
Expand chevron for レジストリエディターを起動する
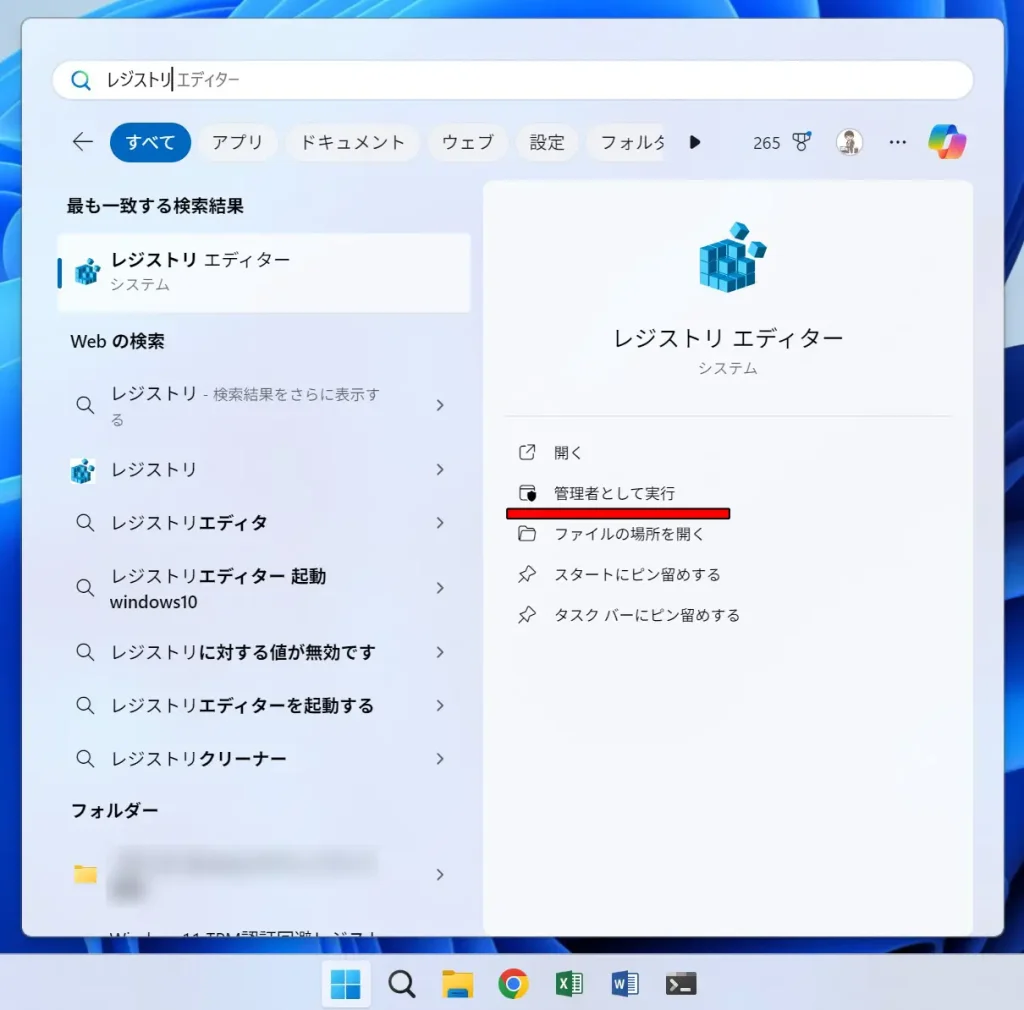coord(440,706)
